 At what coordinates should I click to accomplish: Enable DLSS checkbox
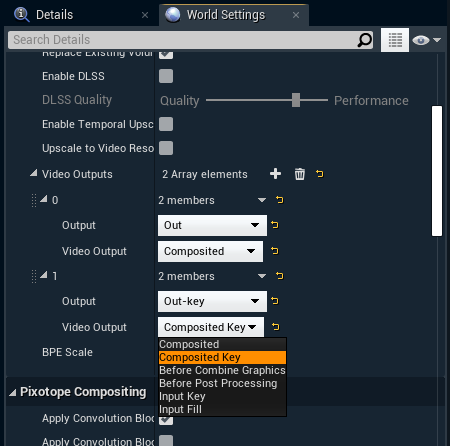point(166,76)
